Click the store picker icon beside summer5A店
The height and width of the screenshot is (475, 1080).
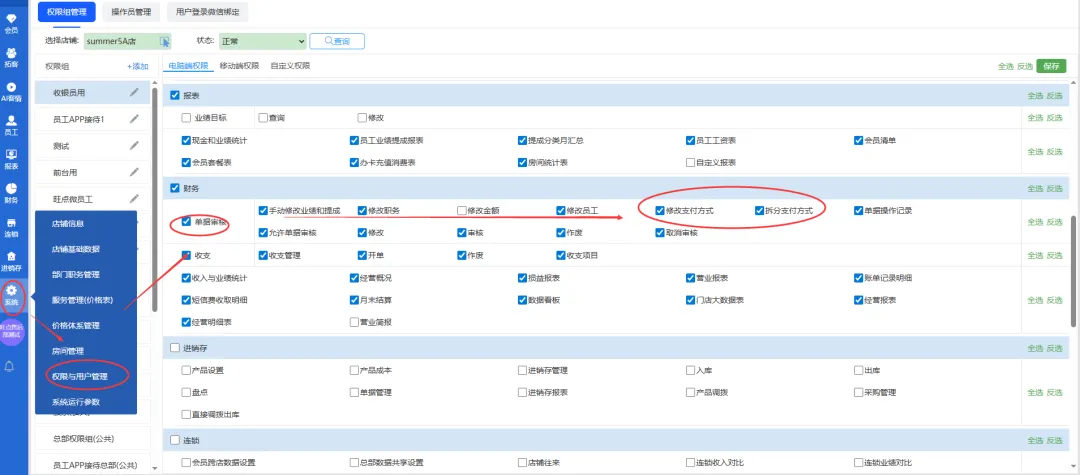165,41
